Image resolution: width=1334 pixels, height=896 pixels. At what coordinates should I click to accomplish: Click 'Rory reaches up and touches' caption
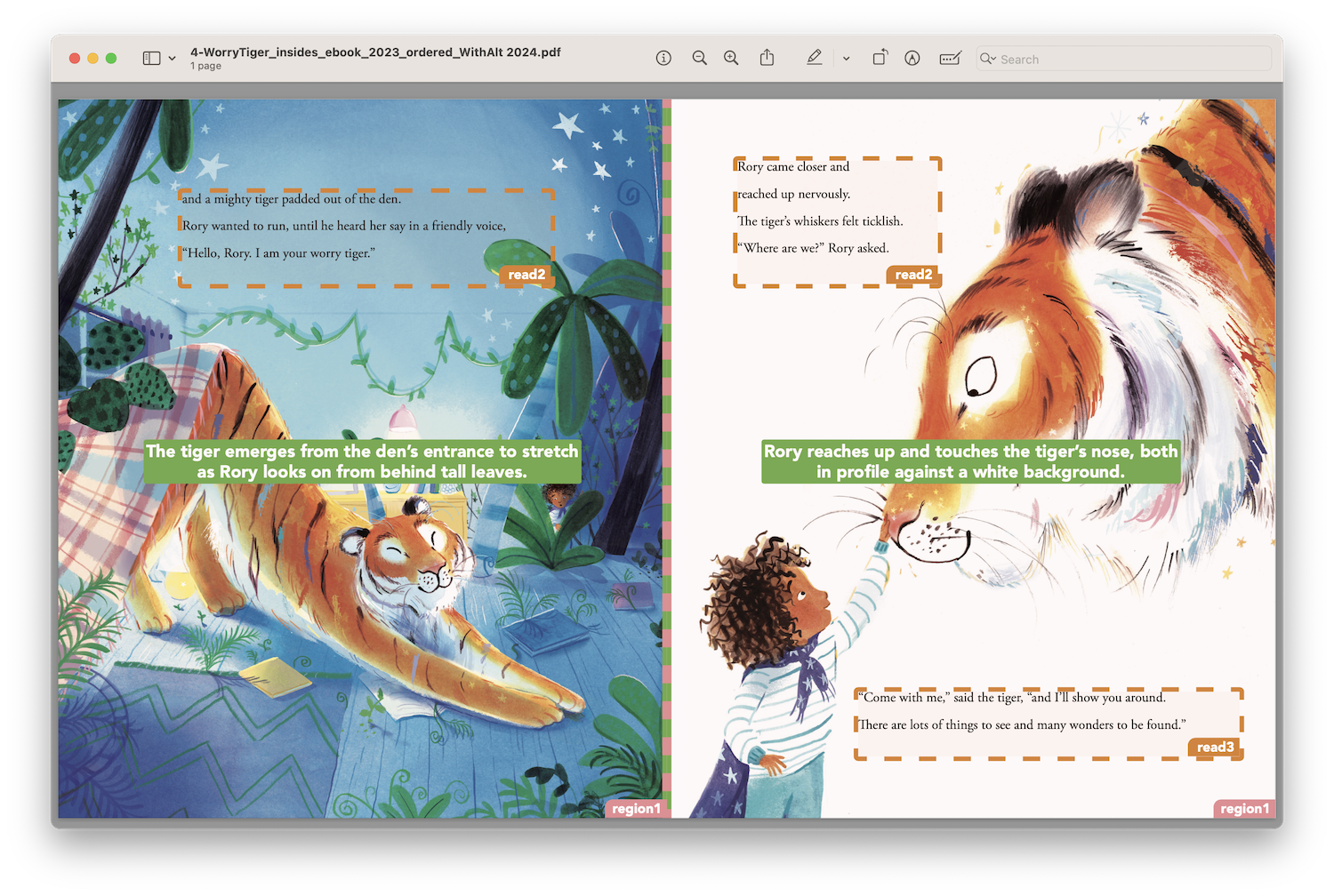point(970,461)
